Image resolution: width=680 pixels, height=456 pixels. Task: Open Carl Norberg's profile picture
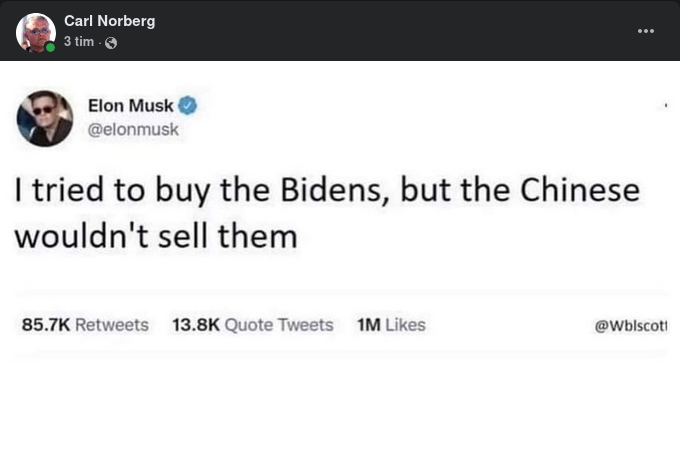(35, 32)
